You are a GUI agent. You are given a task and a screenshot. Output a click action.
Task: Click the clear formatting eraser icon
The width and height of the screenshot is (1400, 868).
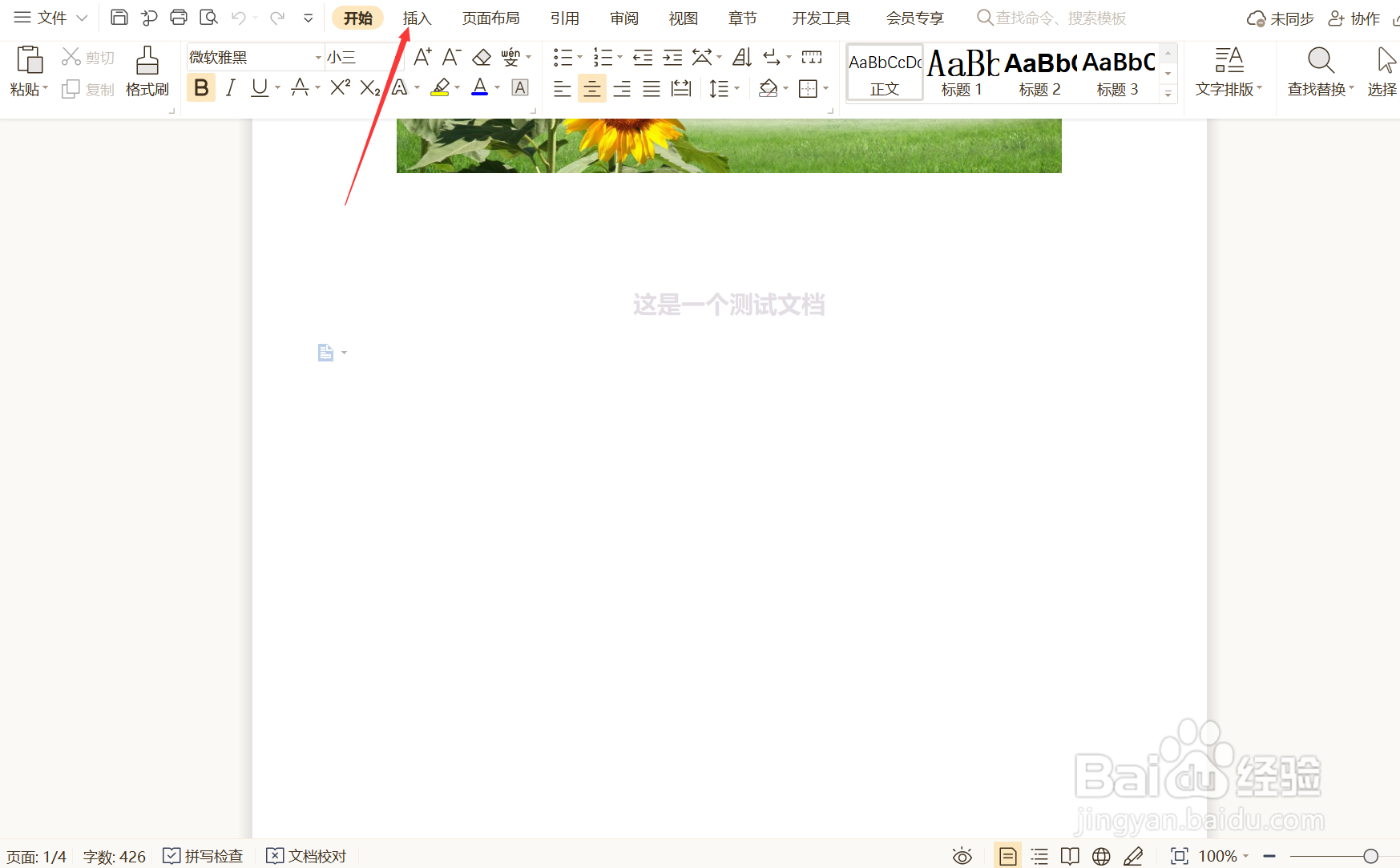[x=481, y=57]
